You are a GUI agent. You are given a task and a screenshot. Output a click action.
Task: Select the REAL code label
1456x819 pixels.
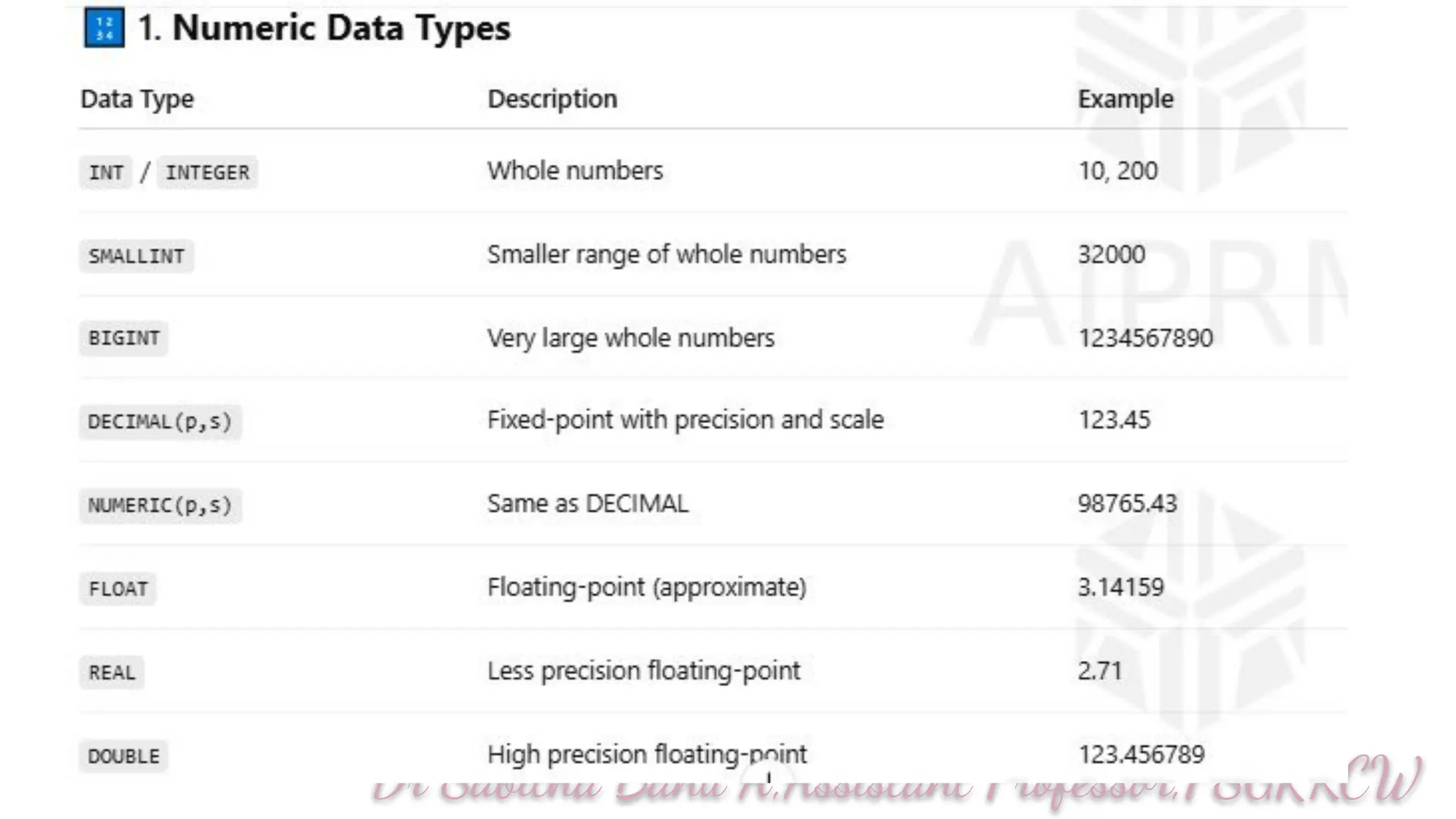point(112,673)
